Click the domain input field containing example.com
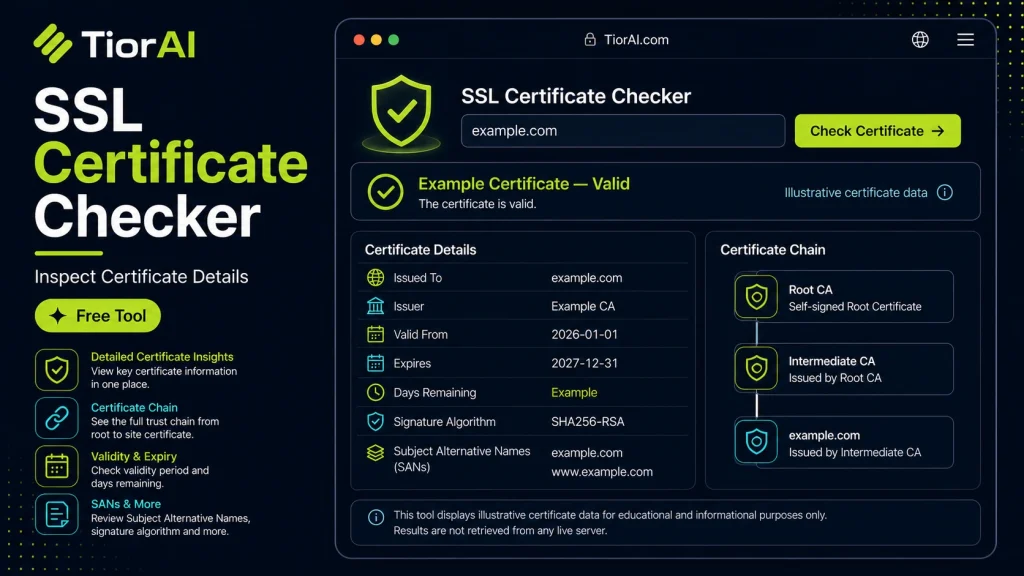Image resolution: width=1024 pixels, height=576 pixels. (x=623, y=131)
